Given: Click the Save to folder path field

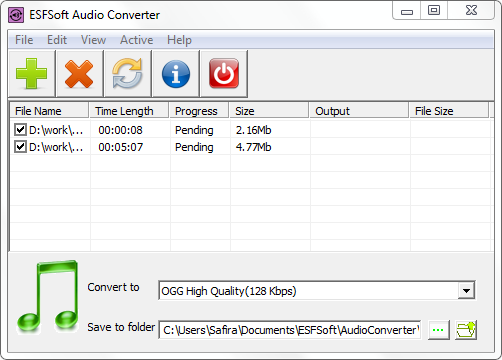Looking at the screenshot, I should pos(290,330).
